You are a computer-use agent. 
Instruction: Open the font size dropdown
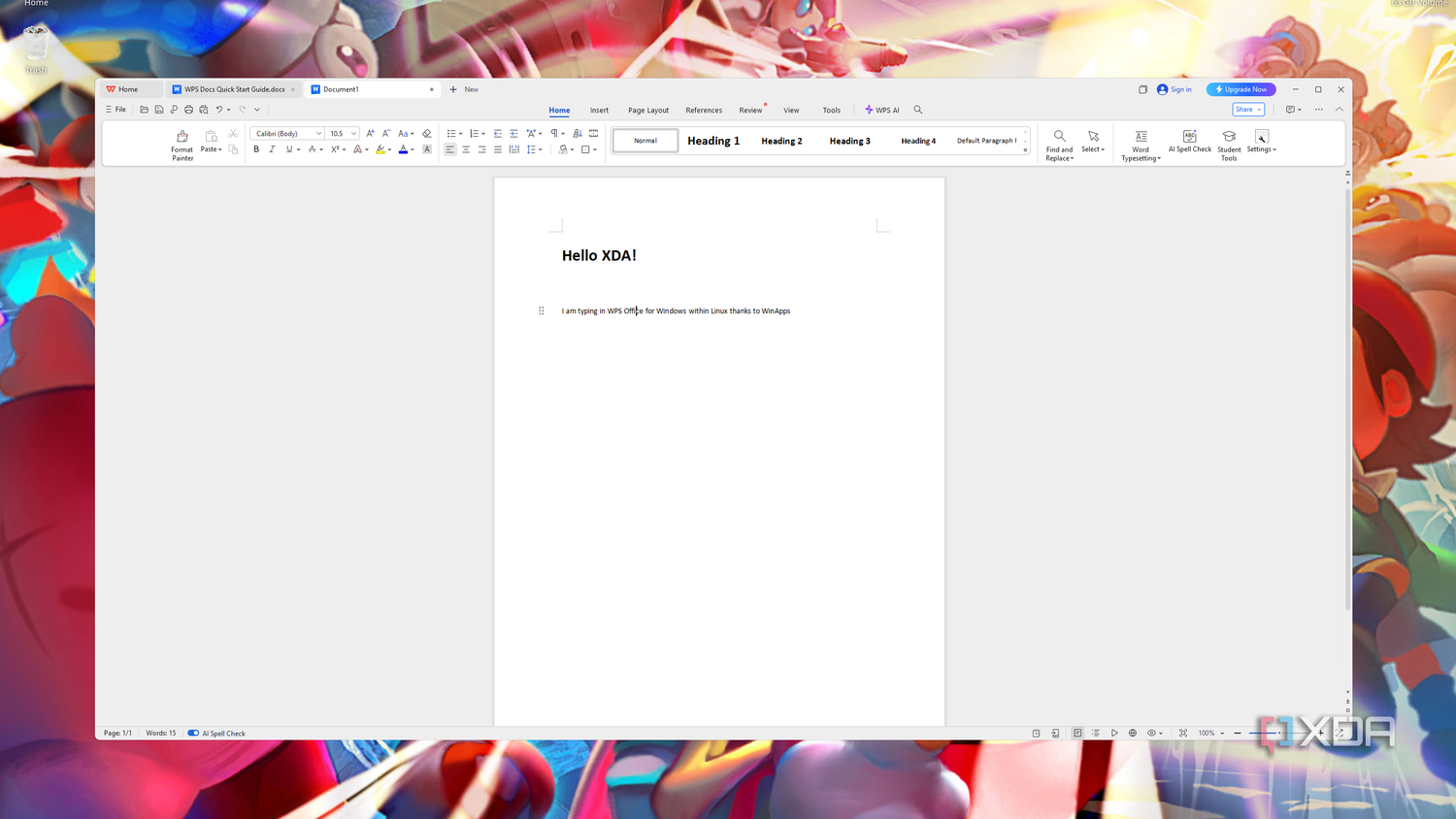[x=351, y=133]
